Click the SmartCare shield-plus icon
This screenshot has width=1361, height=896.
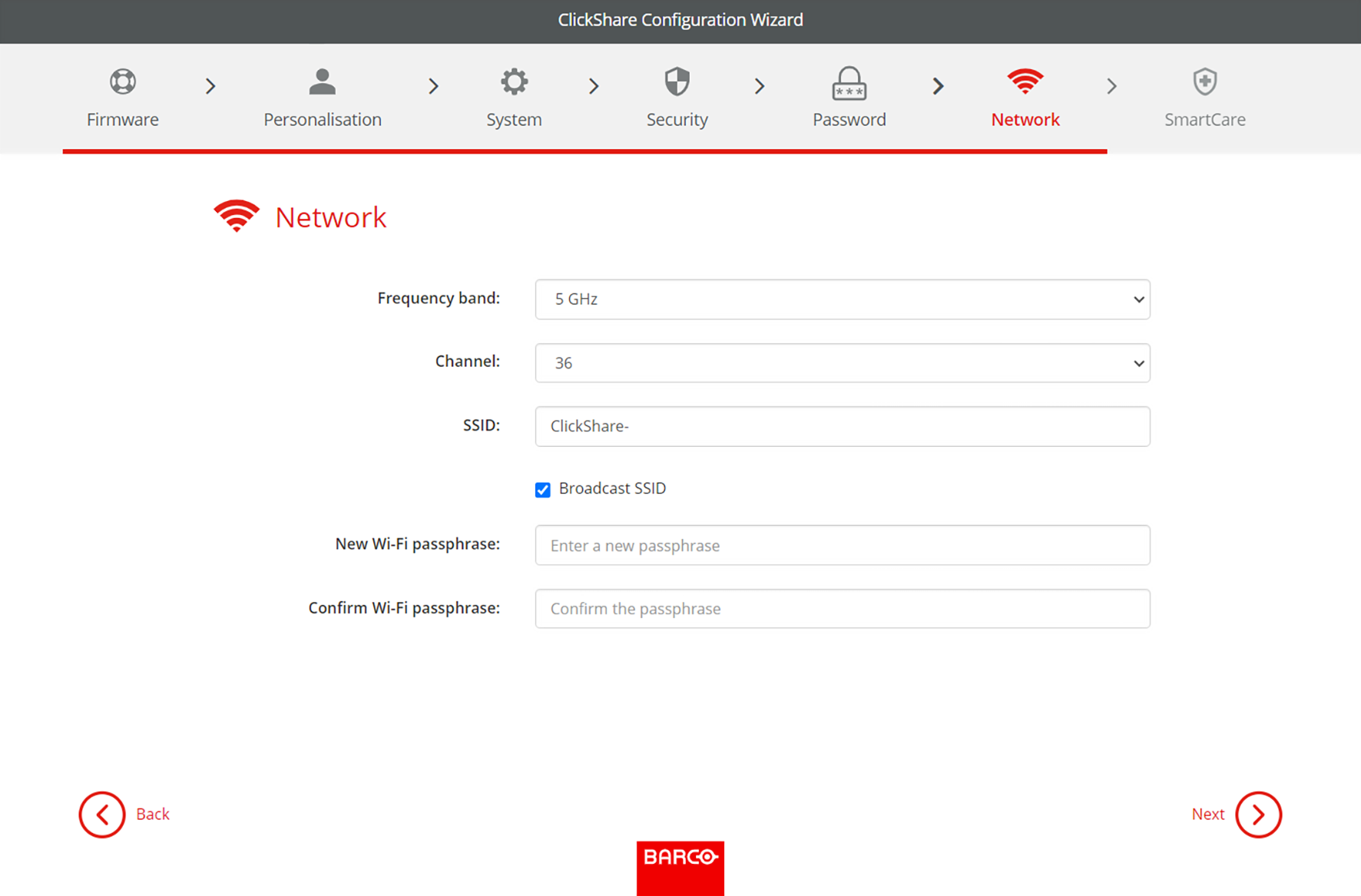point(1204,81)
